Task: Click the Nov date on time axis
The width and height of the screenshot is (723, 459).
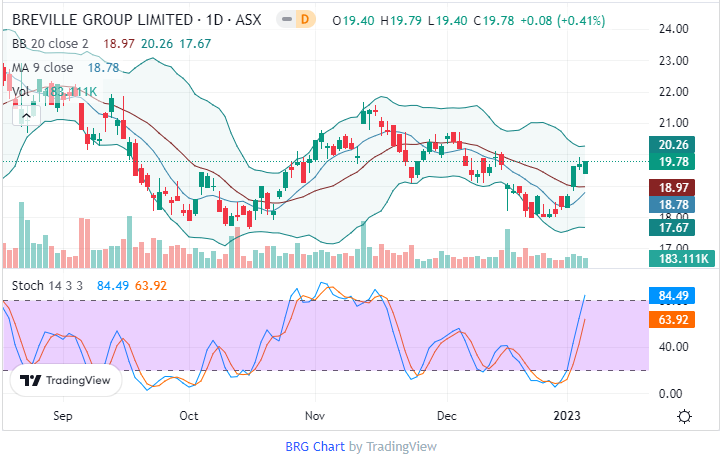Action: [315, 415]
